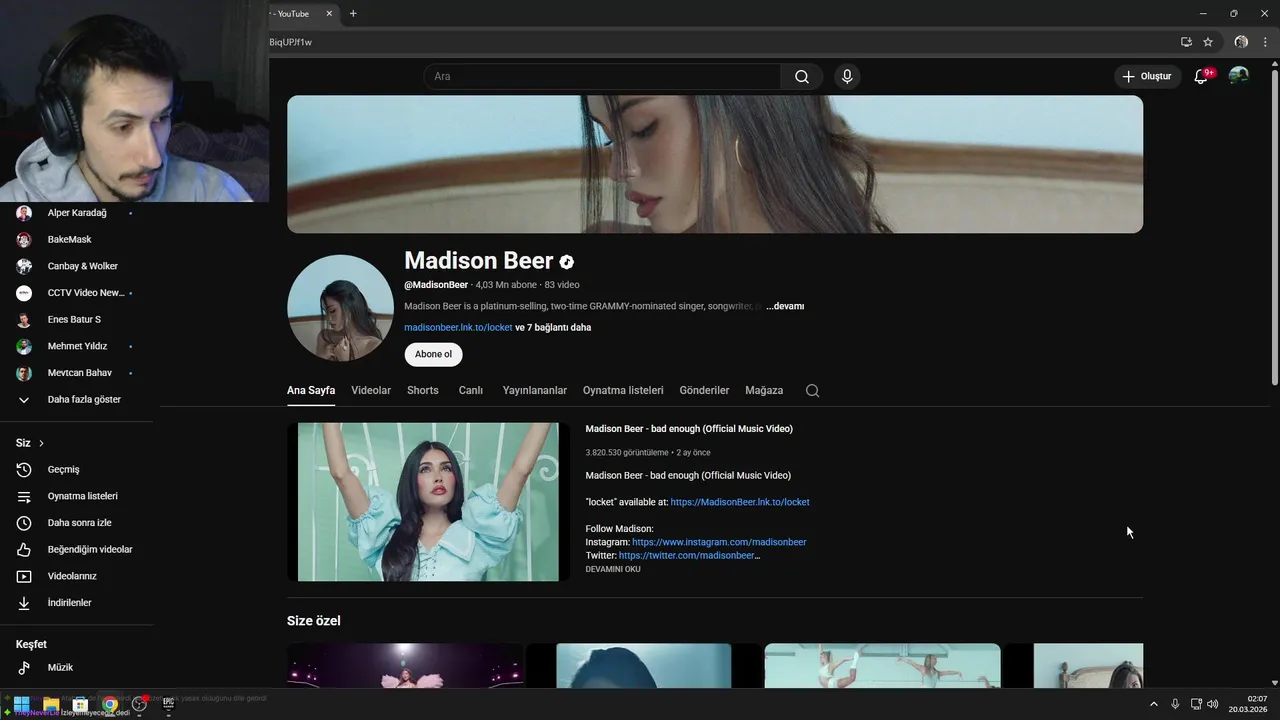Viewport: 1280px width, 720px height.
Task: Click the YouTube Ara search field
Action: (x=603, y=77)
